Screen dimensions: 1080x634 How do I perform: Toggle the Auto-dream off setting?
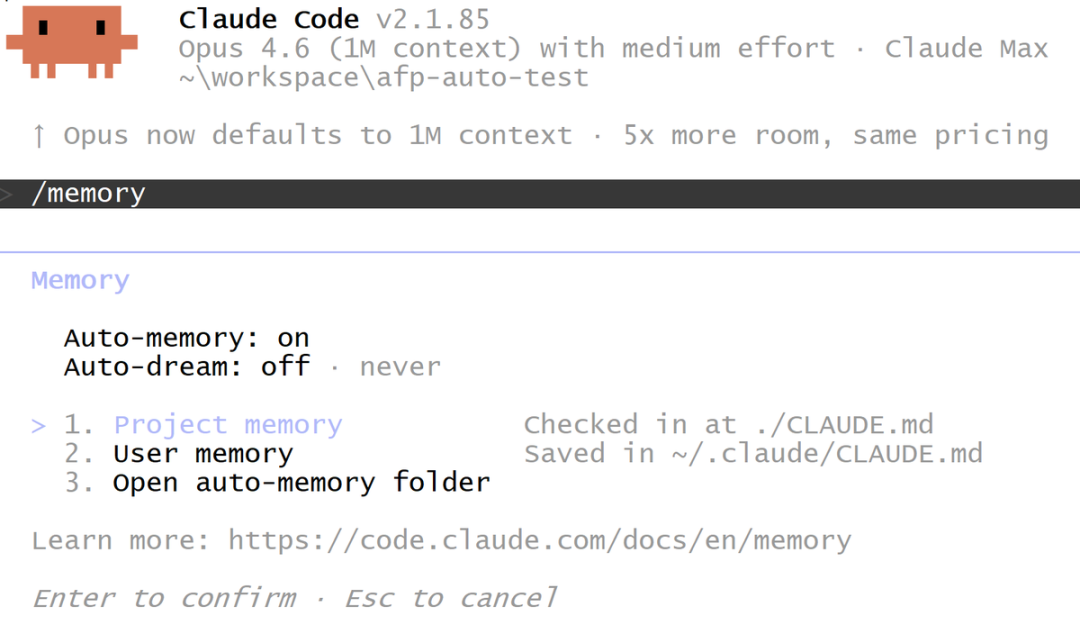pos(187,367)
